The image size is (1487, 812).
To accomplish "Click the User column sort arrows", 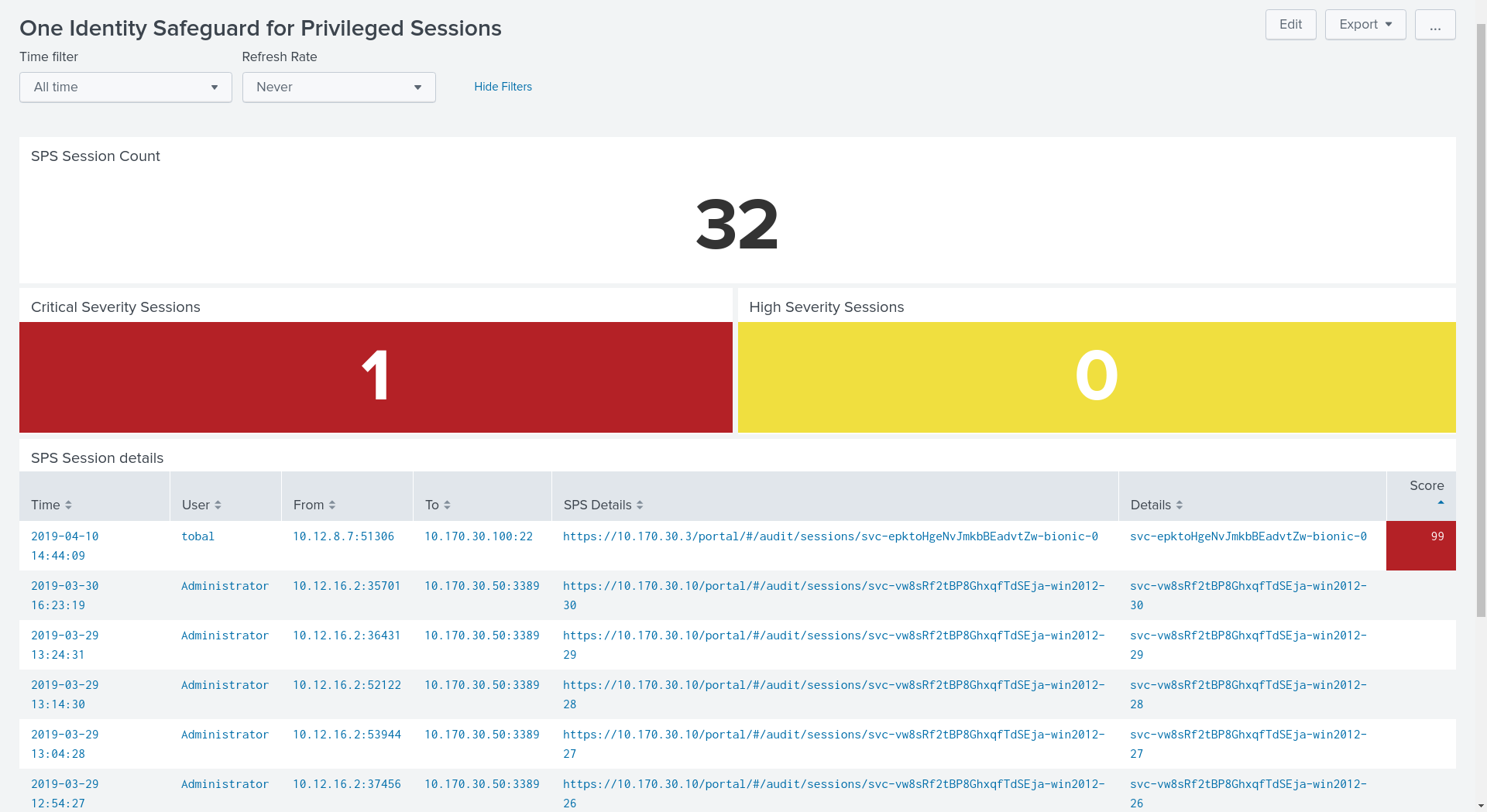I will click(218, 505).
